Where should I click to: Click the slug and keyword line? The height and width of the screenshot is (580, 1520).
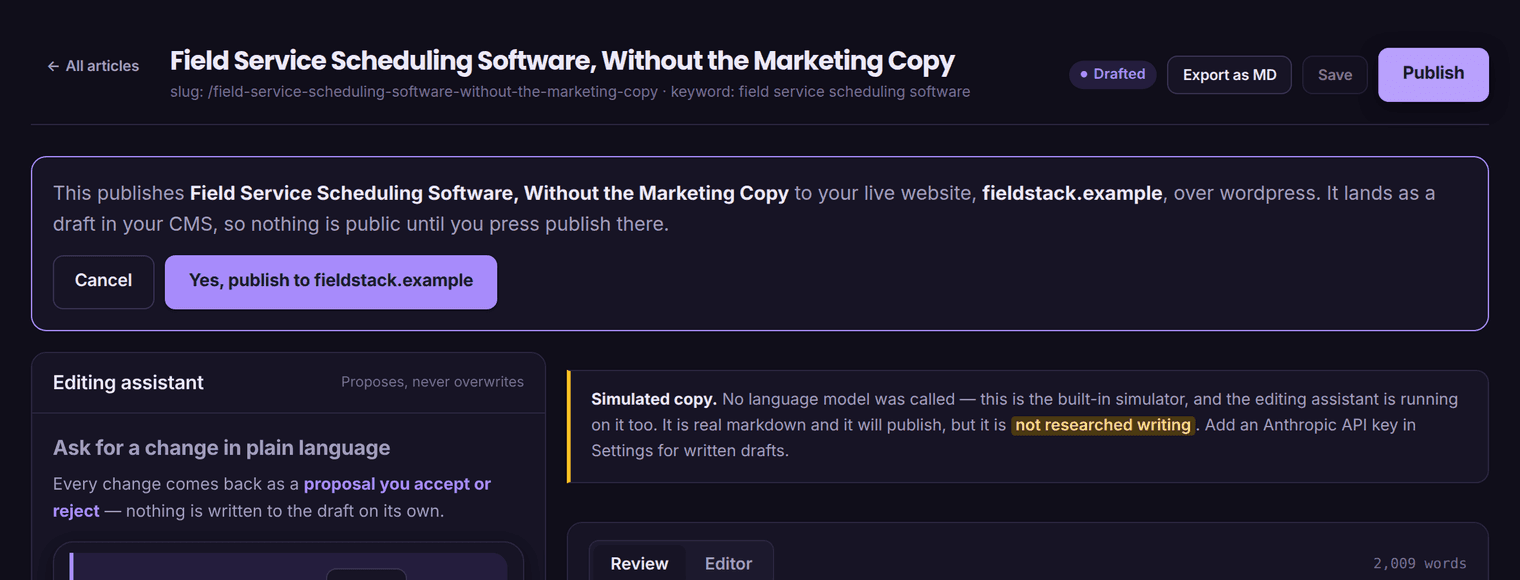tap(570, 92)
